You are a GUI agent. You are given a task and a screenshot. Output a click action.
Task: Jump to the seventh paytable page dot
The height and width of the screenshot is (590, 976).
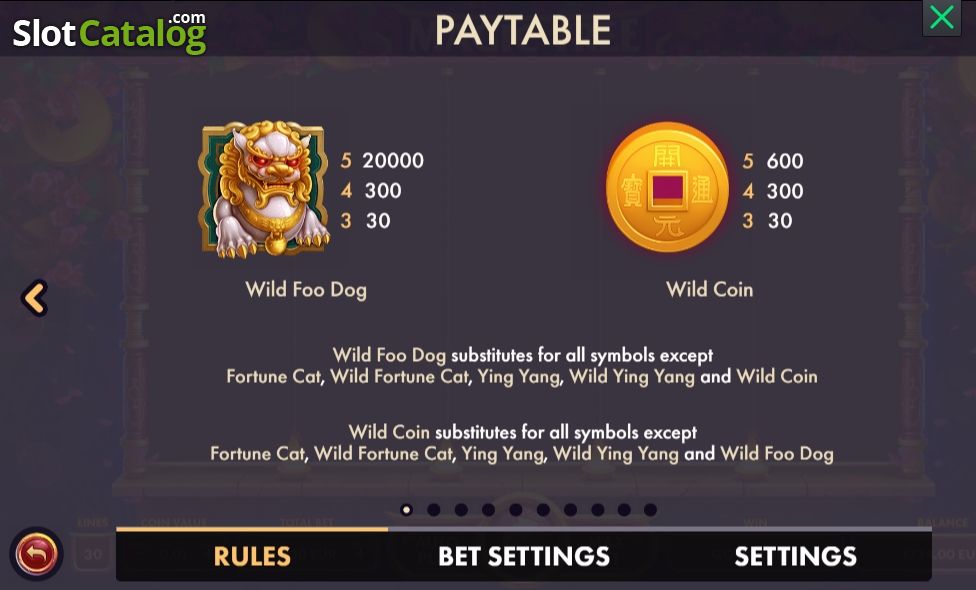coord(570,510)
